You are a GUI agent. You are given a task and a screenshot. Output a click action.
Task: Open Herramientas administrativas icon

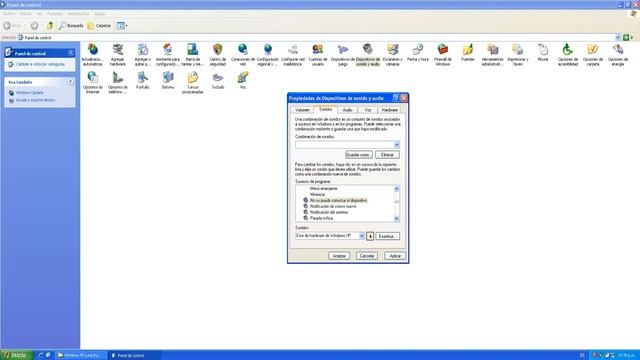pos(493,54)
